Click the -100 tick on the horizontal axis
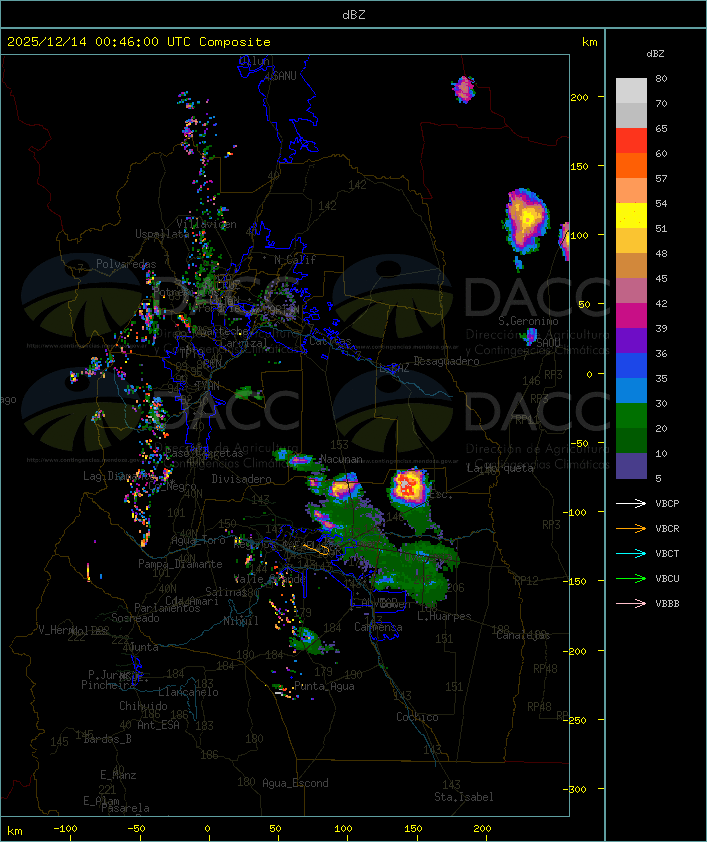 (65, 829)
